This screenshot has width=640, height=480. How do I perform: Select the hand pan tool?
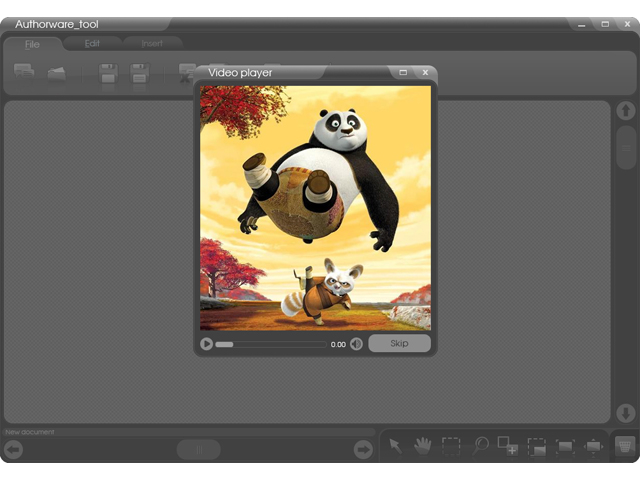click(x=422, y=446)
